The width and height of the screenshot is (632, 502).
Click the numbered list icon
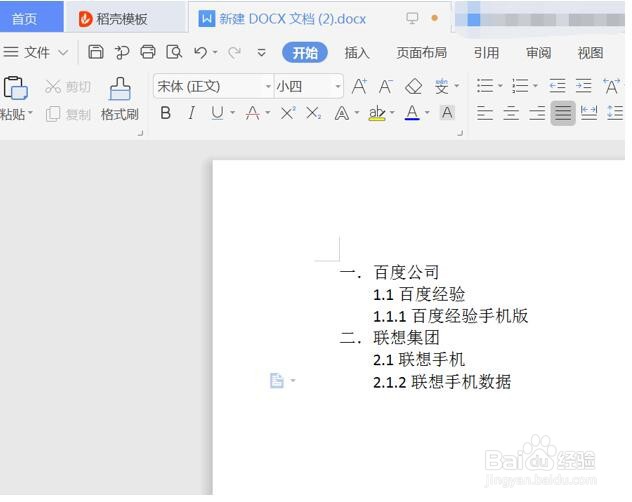point(520,85)
